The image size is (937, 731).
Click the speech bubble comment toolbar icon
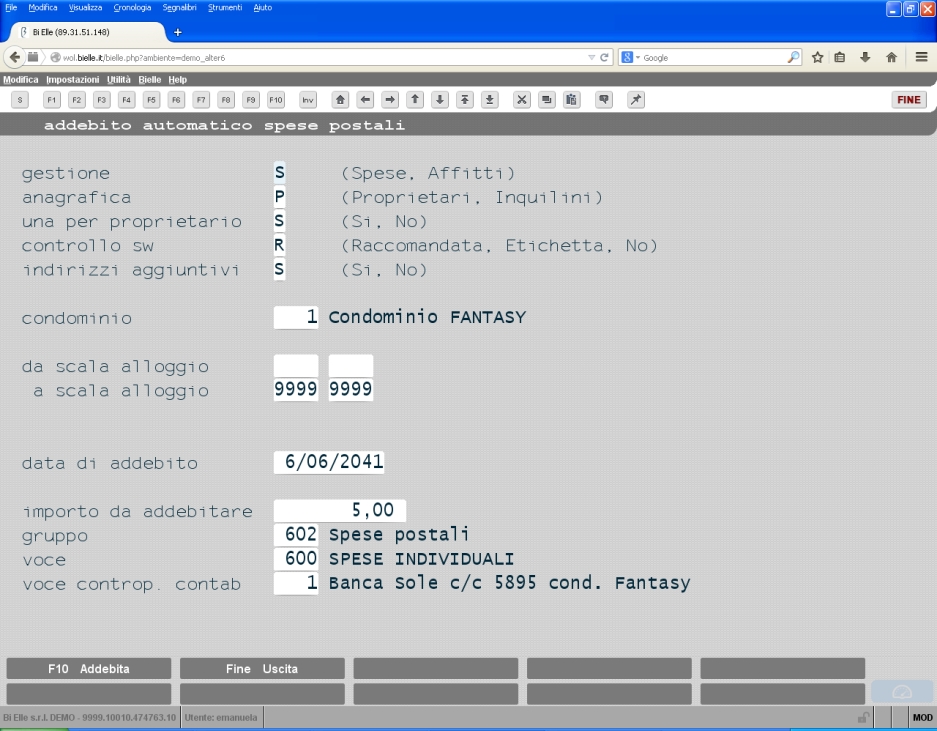(604, 100)
